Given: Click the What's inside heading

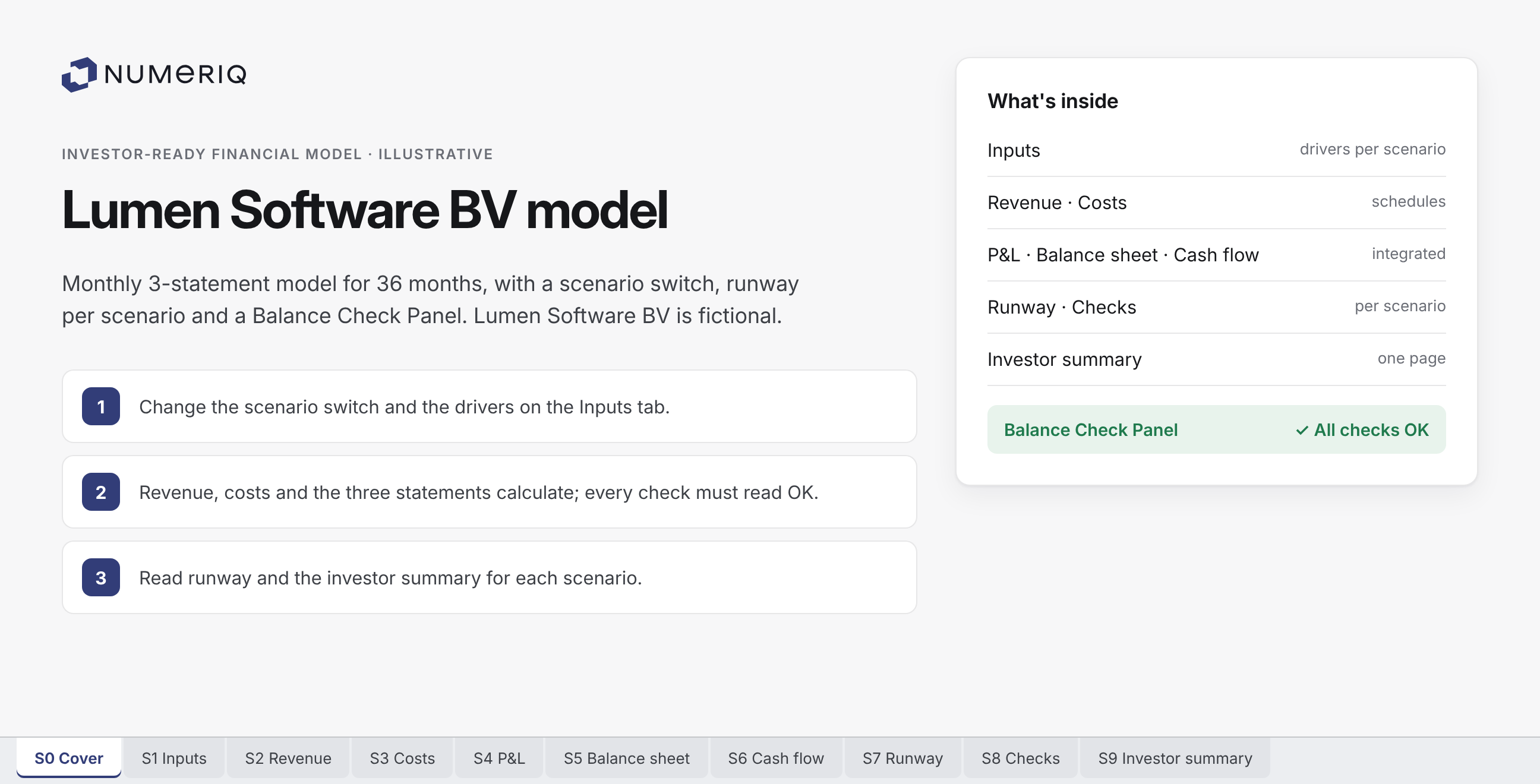Looking at the screenshot, I should [1053, 101].
